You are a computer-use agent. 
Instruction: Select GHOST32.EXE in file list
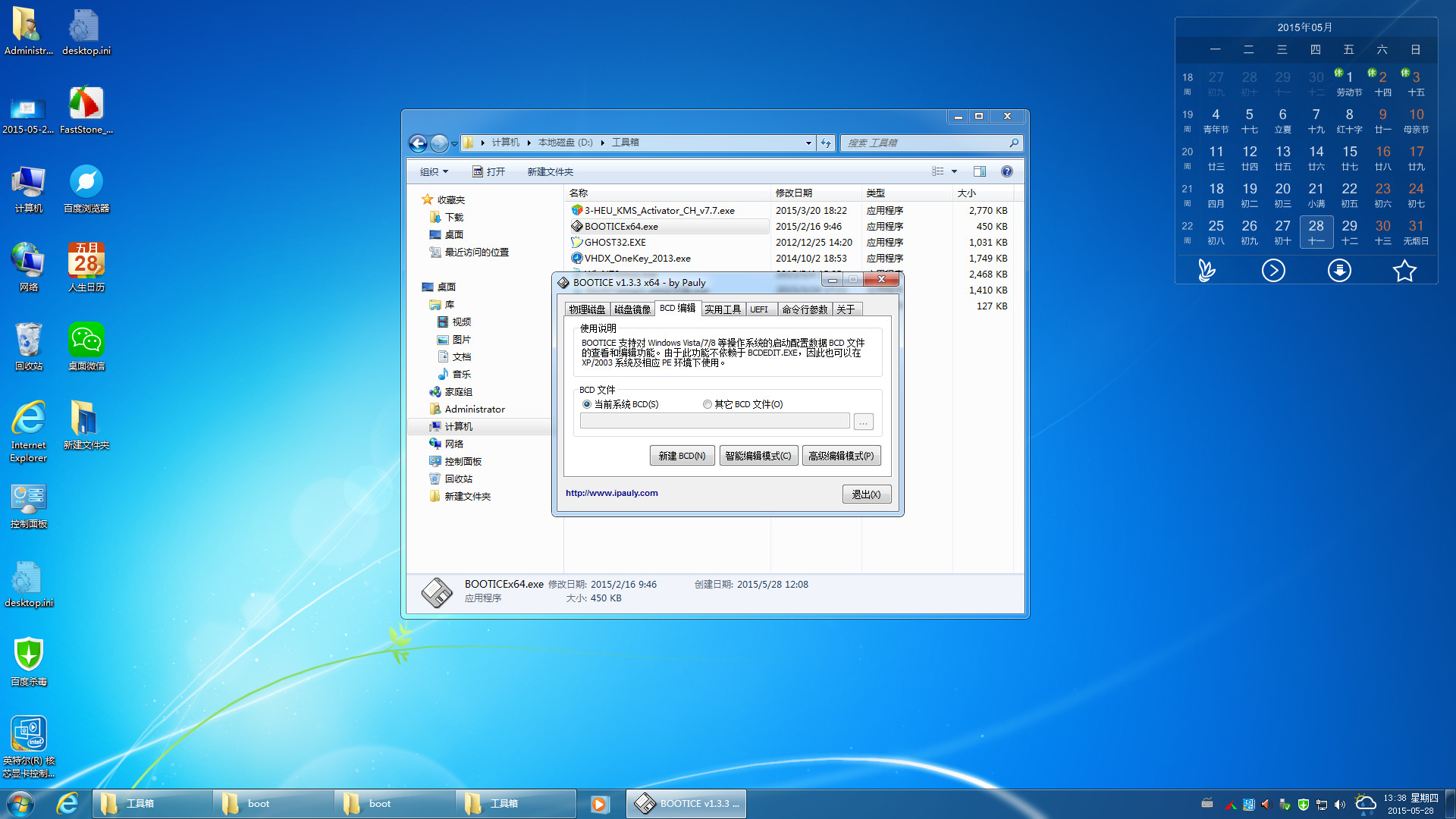click(614, 242)
